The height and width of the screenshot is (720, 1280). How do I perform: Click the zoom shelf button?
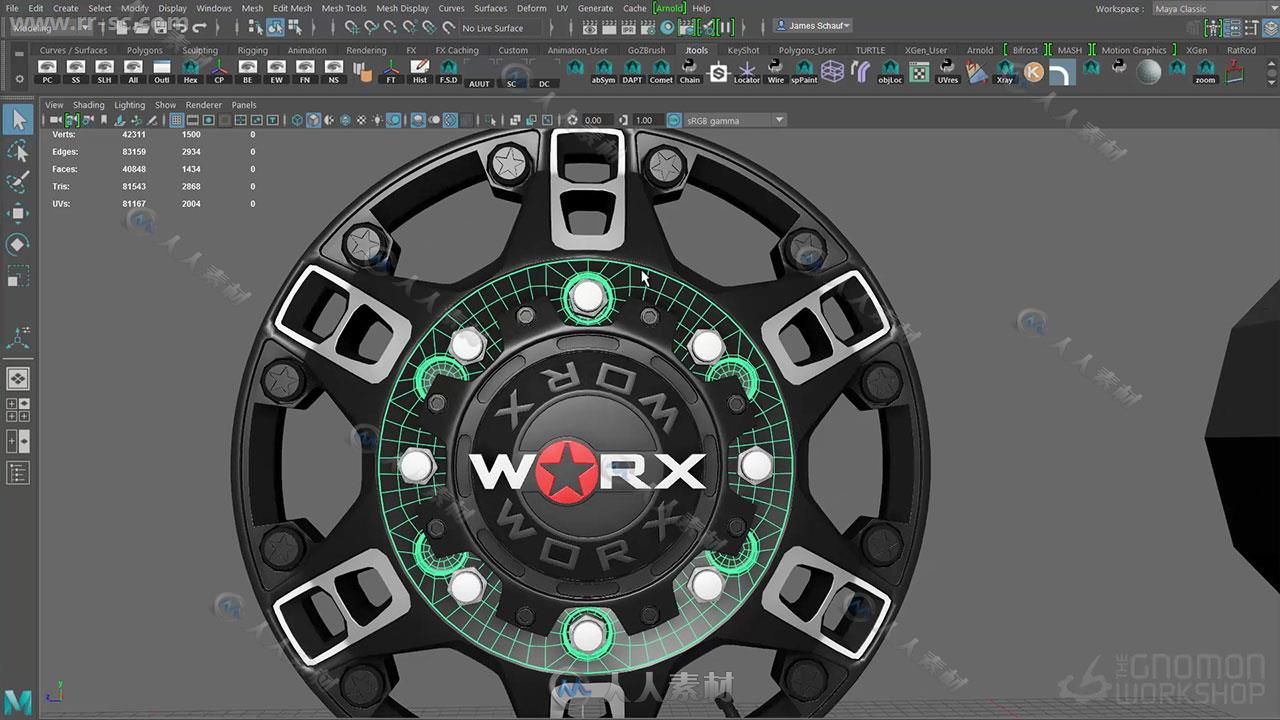[x=1206, y=71]
